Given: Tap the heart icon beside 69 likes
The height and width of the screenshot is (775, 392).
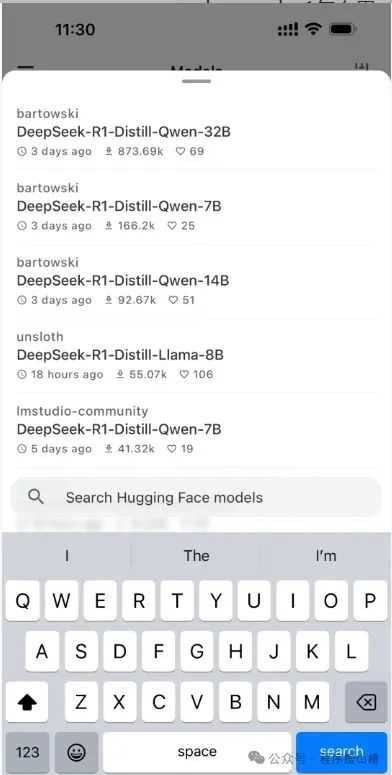Looking at the screenshot, I should 180,151.
